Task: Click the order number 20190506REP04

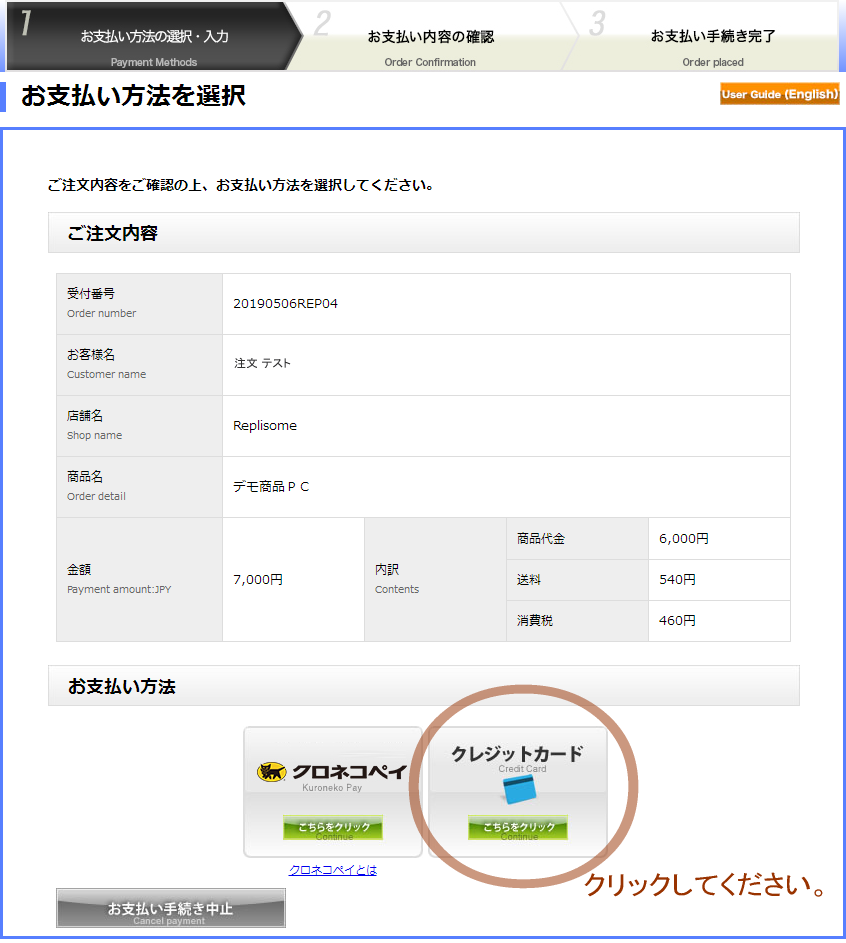Action: pos(285,304)
